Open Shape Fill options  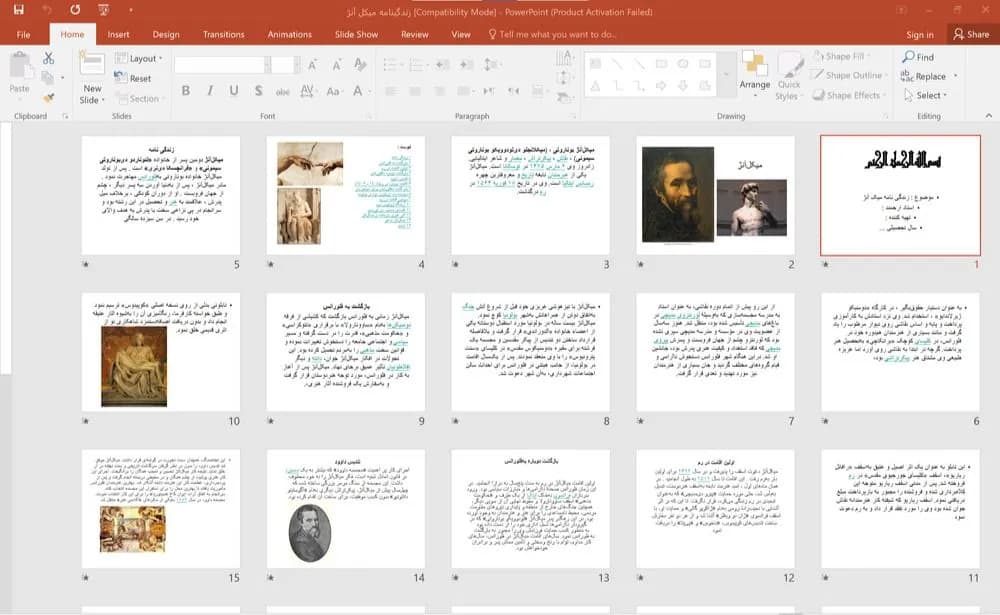[x=841, y=56]
